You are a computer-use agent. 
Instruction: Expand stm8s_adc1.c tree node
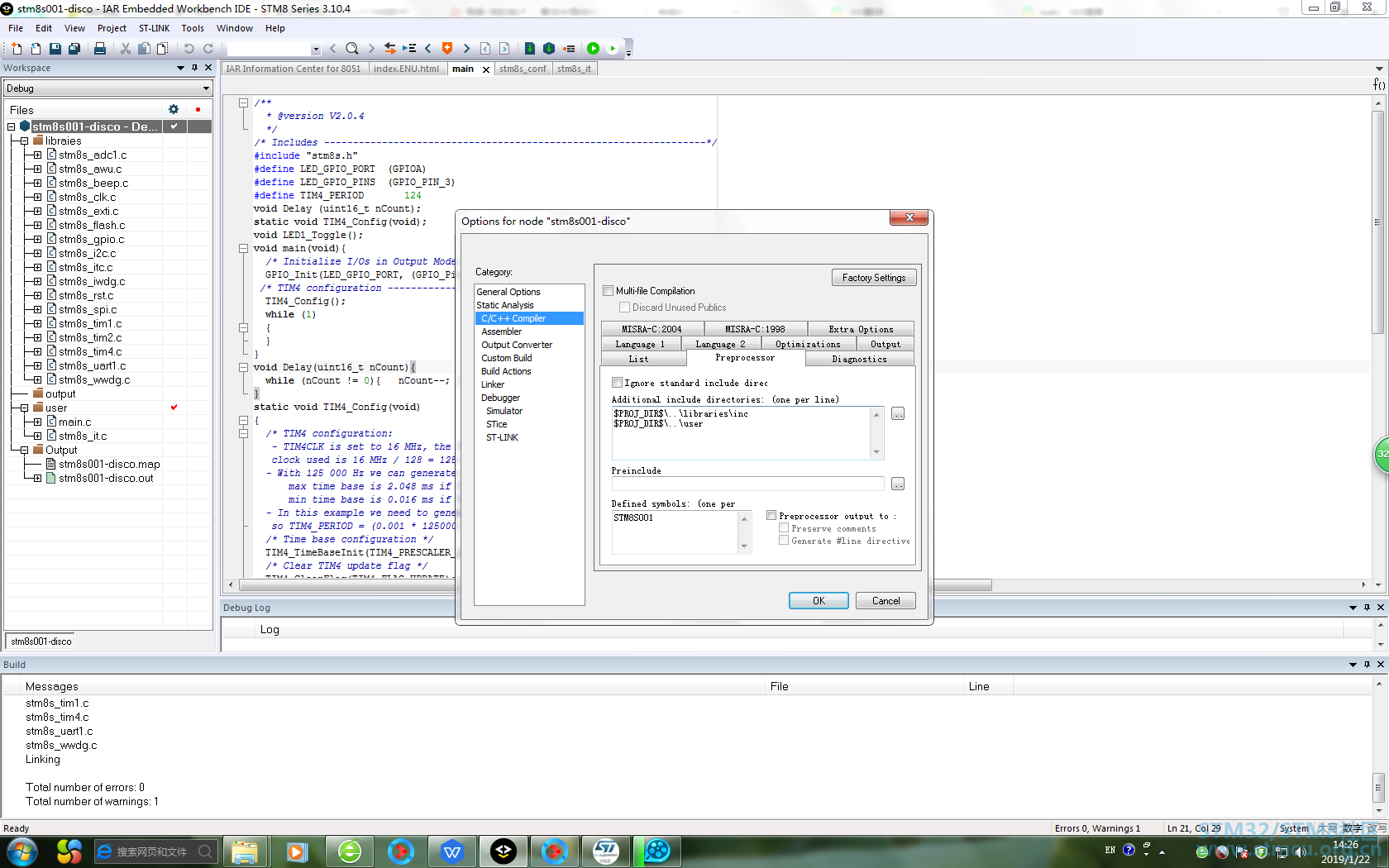[37, 155]
